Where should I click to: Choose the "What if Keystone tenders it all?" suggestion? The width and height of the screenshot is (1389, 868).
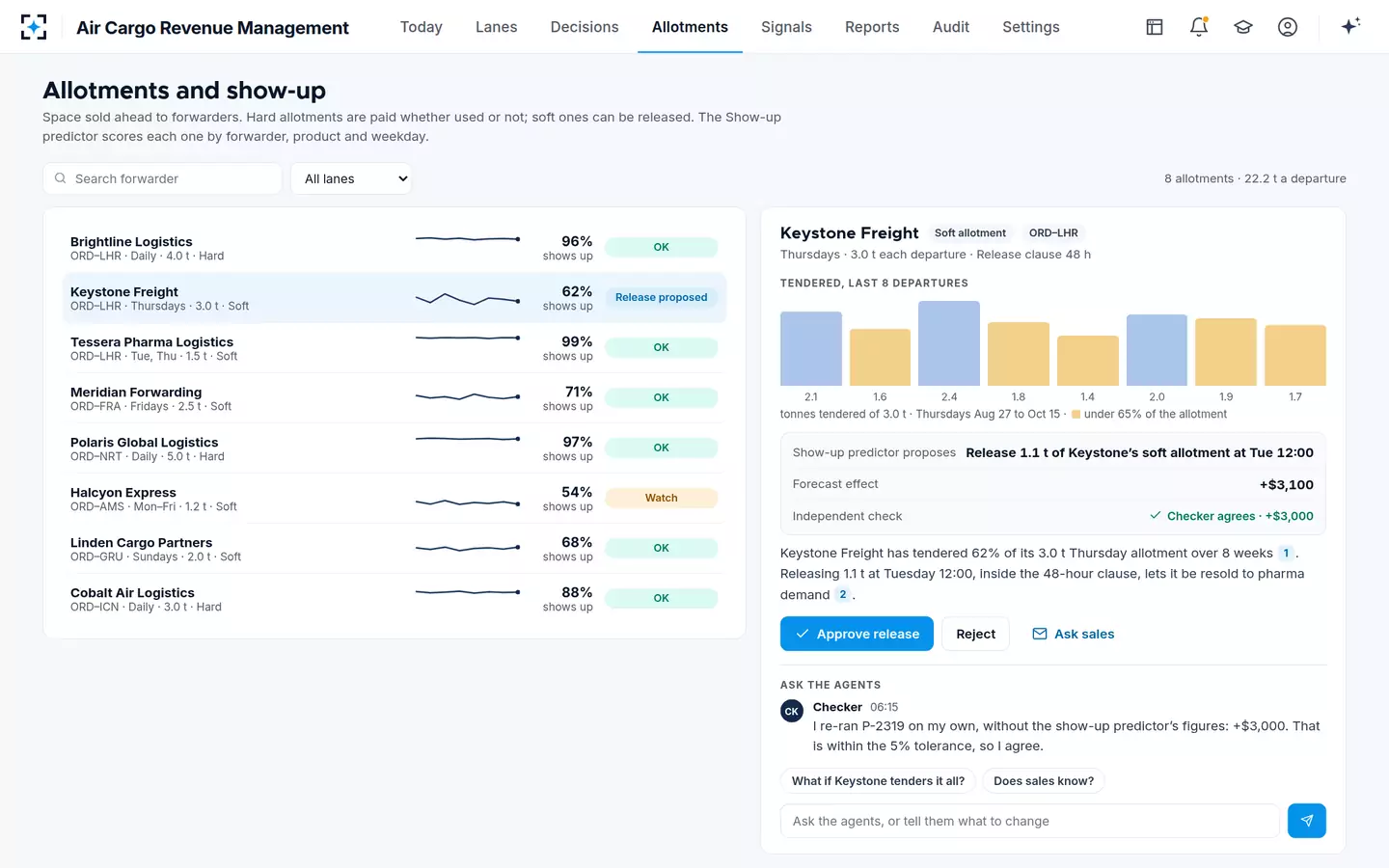point(878,781)
